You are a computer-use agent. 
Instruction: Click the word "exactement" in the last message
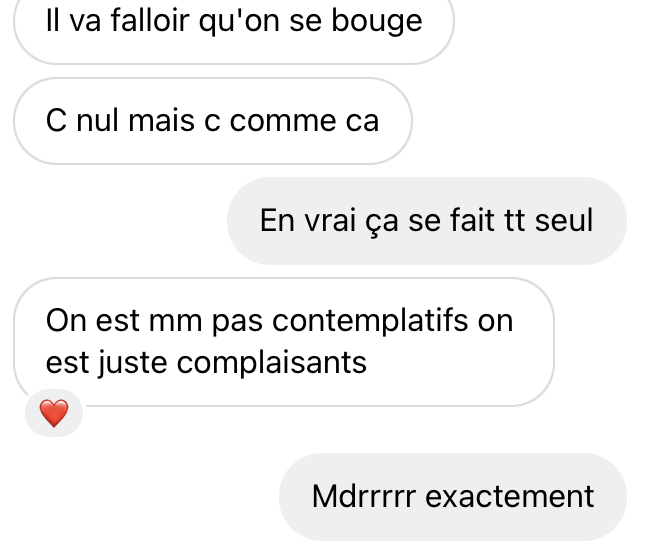[510, 497]
